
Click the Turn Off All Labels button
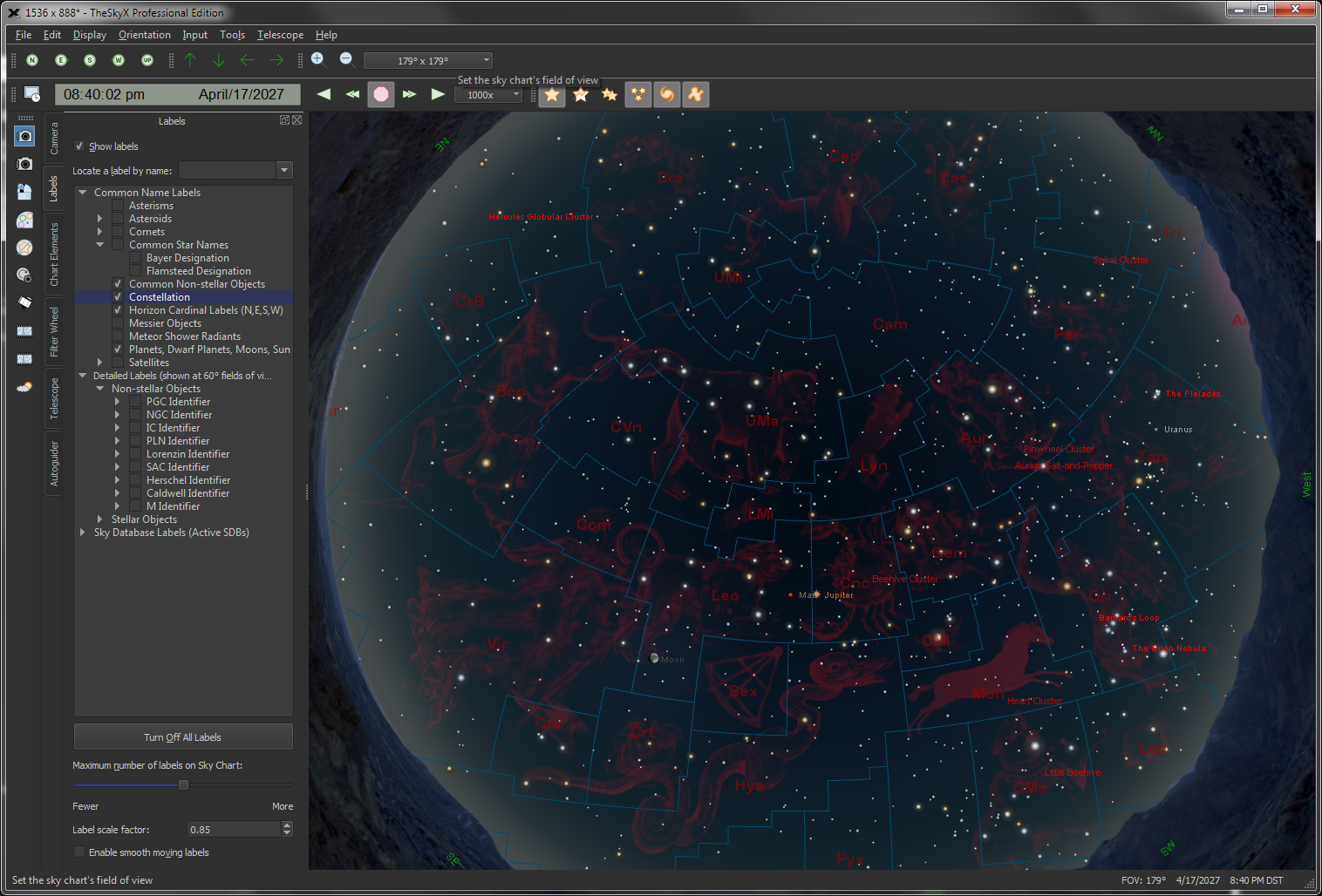pyautogui.click(x=183, y=736)
